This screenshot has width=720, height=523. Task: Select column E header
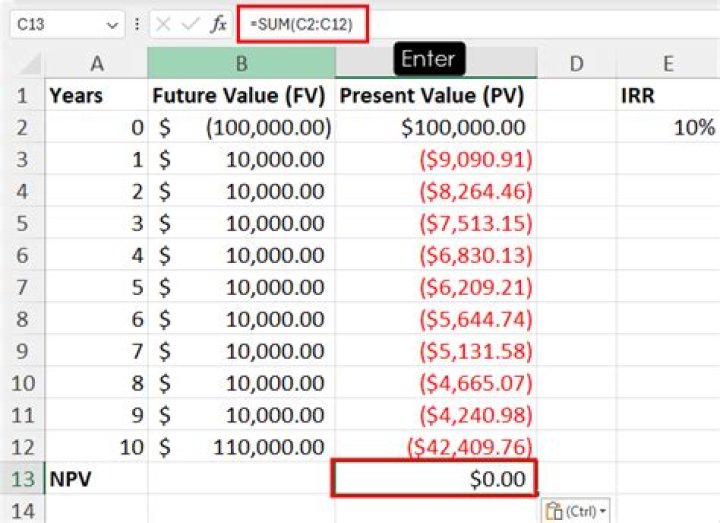pos(667,64)
